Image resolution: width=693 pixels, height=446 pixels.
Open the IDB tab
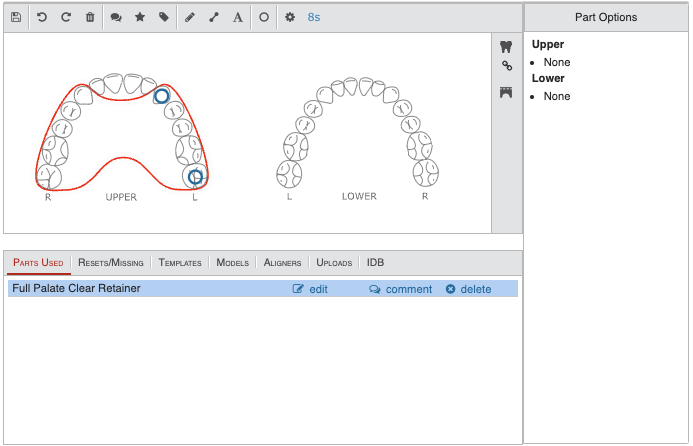click(x=375, y=263)
